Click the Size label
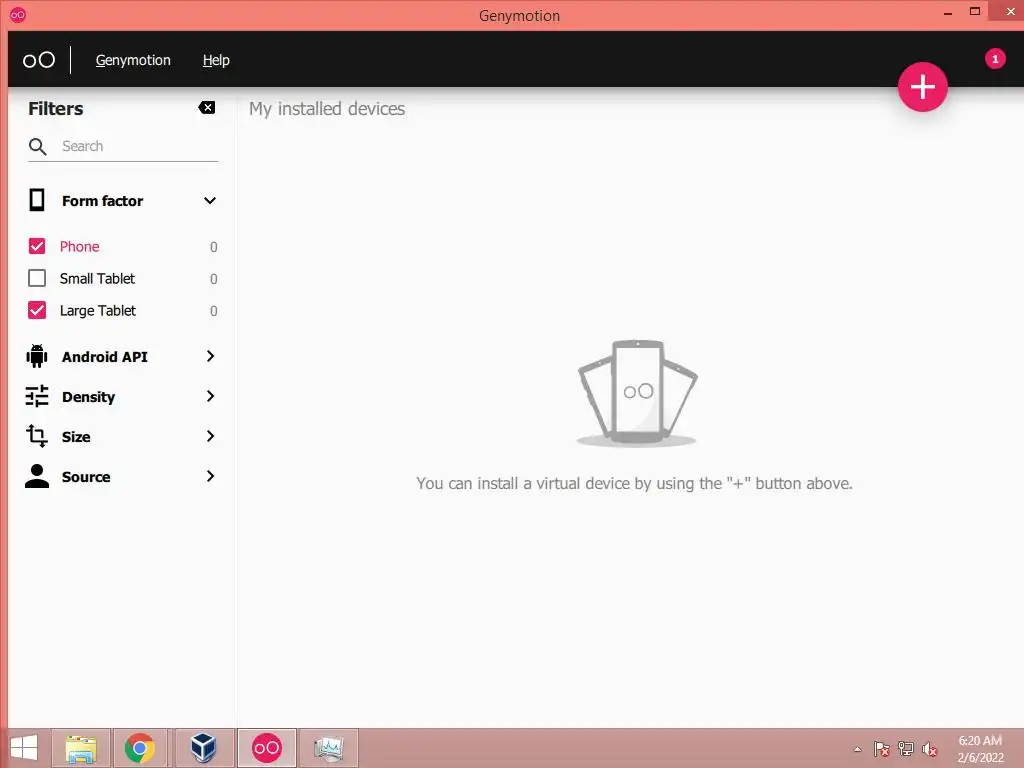1024x768 pixels. click(x=76, y=437)
